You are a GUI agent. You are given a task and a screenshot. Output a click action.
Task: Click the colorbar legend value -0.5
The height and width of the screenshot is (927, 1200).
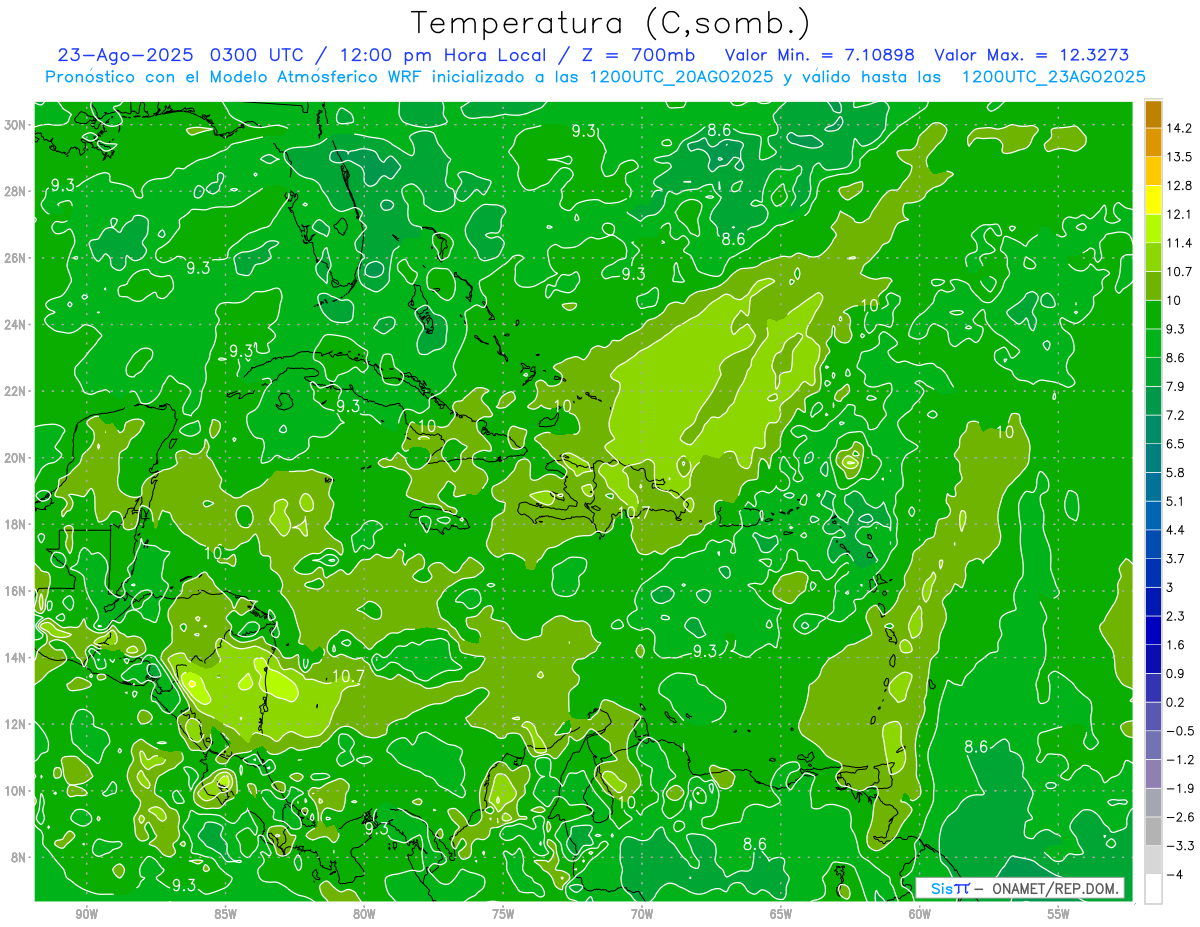click(x=1179, y=731)
